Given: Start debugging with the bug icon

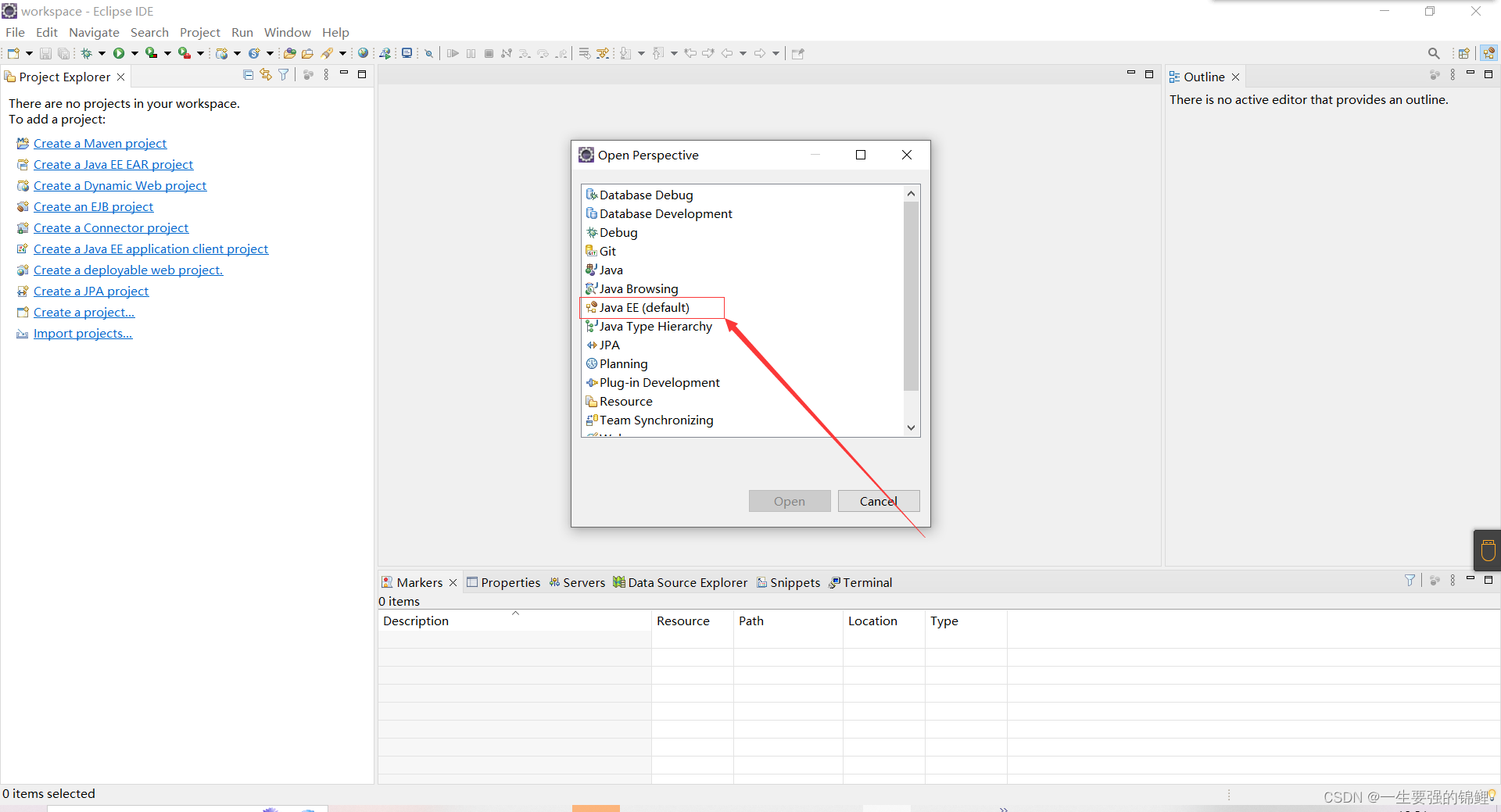Looking at the screenshot, I should [x=86, y=53].
